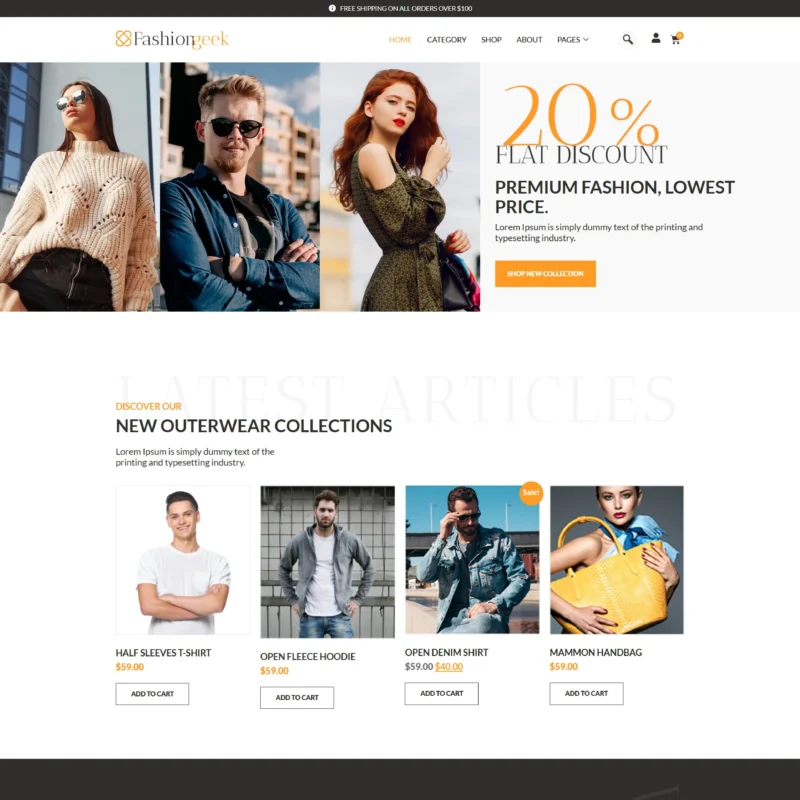800x800 pixels.
Task: Click the Open Denim Shirt title link
Action: click(446, 653)
